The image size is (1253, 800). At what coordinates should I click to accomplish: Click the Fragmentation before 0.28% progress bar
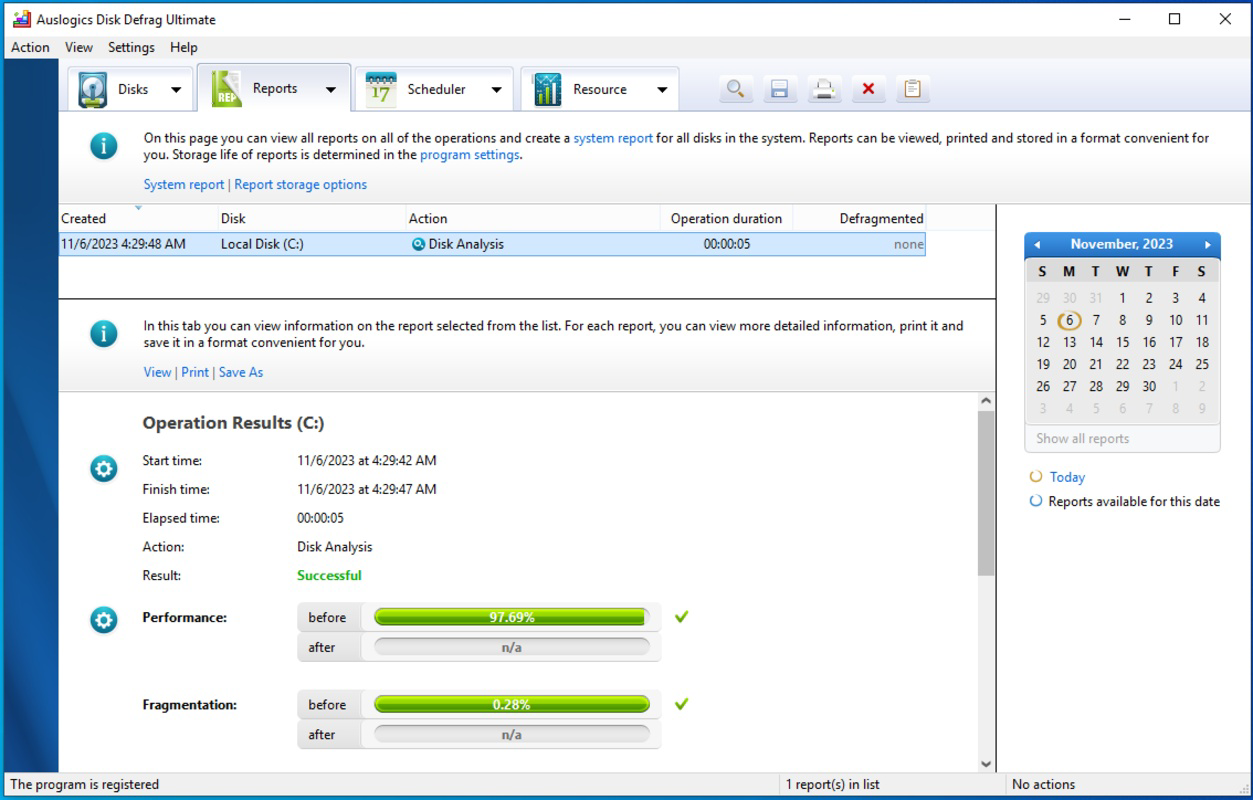[x=511, y=704]
